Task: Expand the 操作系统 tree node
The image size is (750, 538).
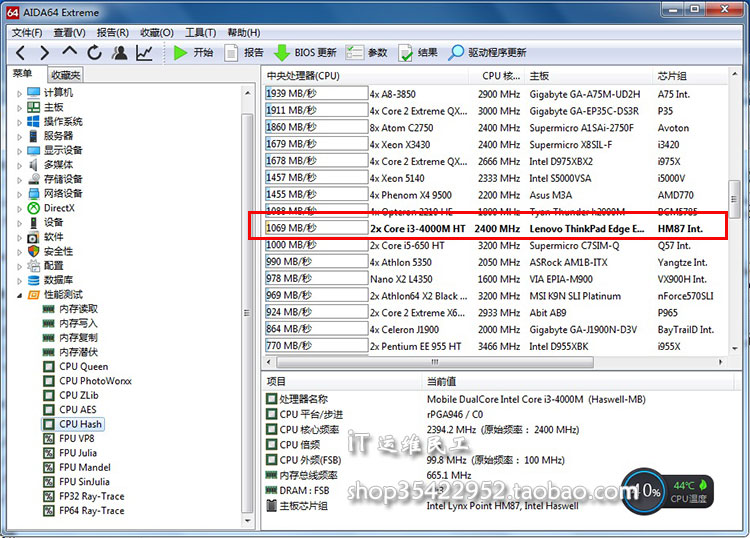Action: point(20,122)
